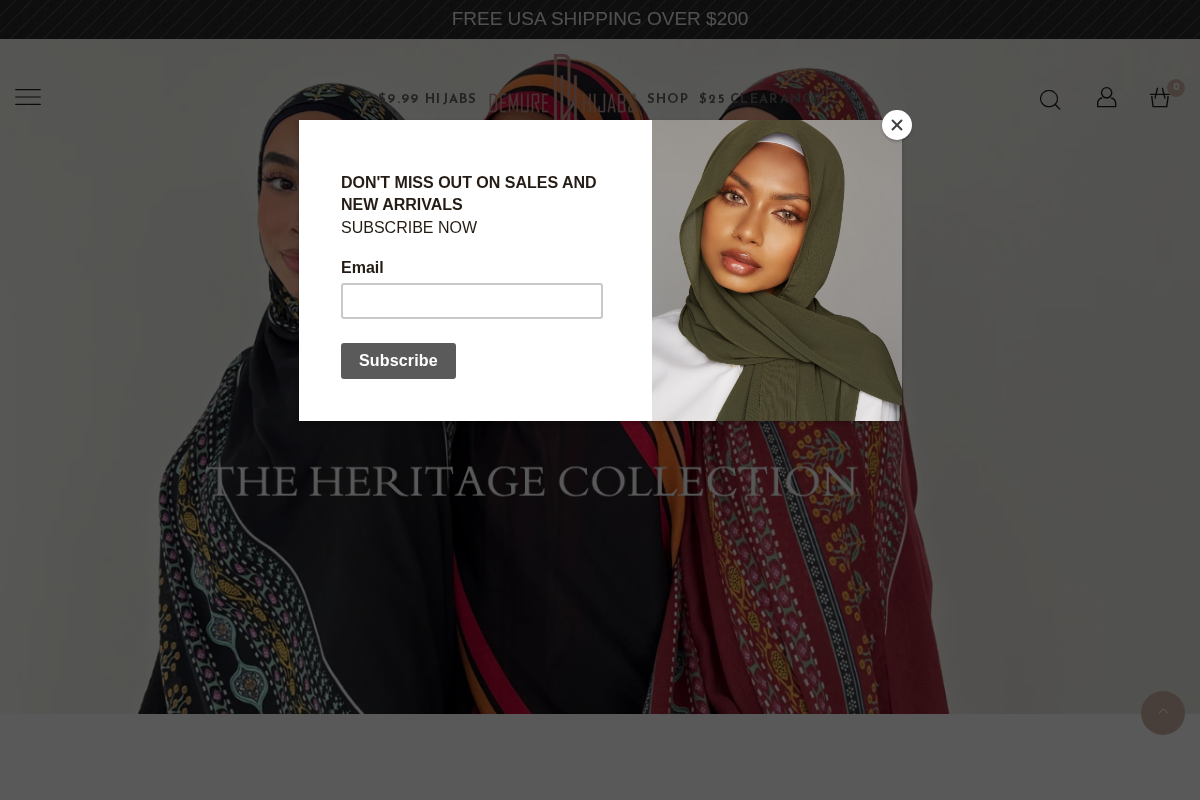Screen dimensions: 1200x800
Task: Click the cart item count badge
Action: pyautogui.click(x=1176, y=87)
